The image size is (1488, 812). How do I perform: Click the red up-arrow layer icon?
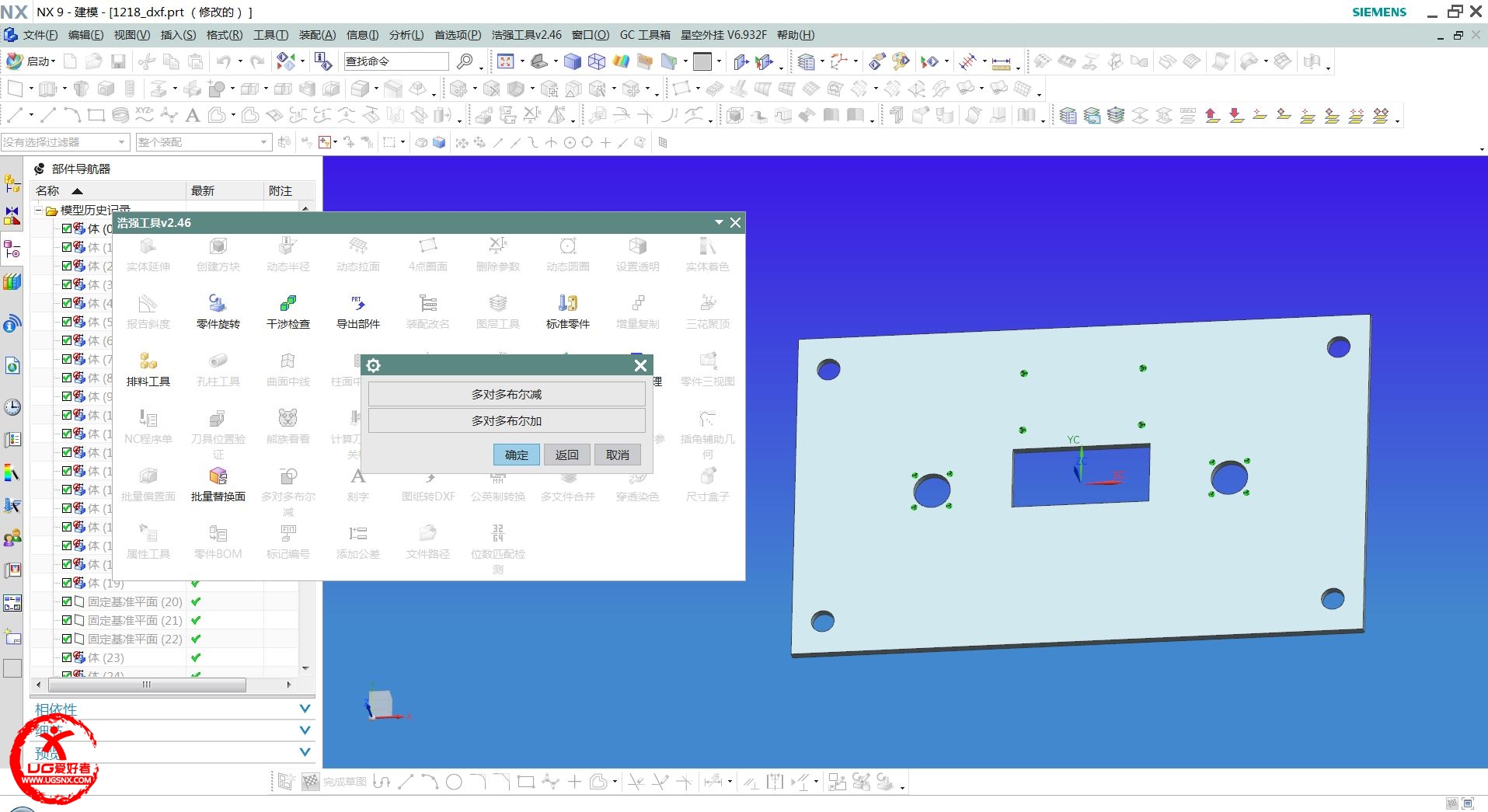click(x=1212, y=116)
